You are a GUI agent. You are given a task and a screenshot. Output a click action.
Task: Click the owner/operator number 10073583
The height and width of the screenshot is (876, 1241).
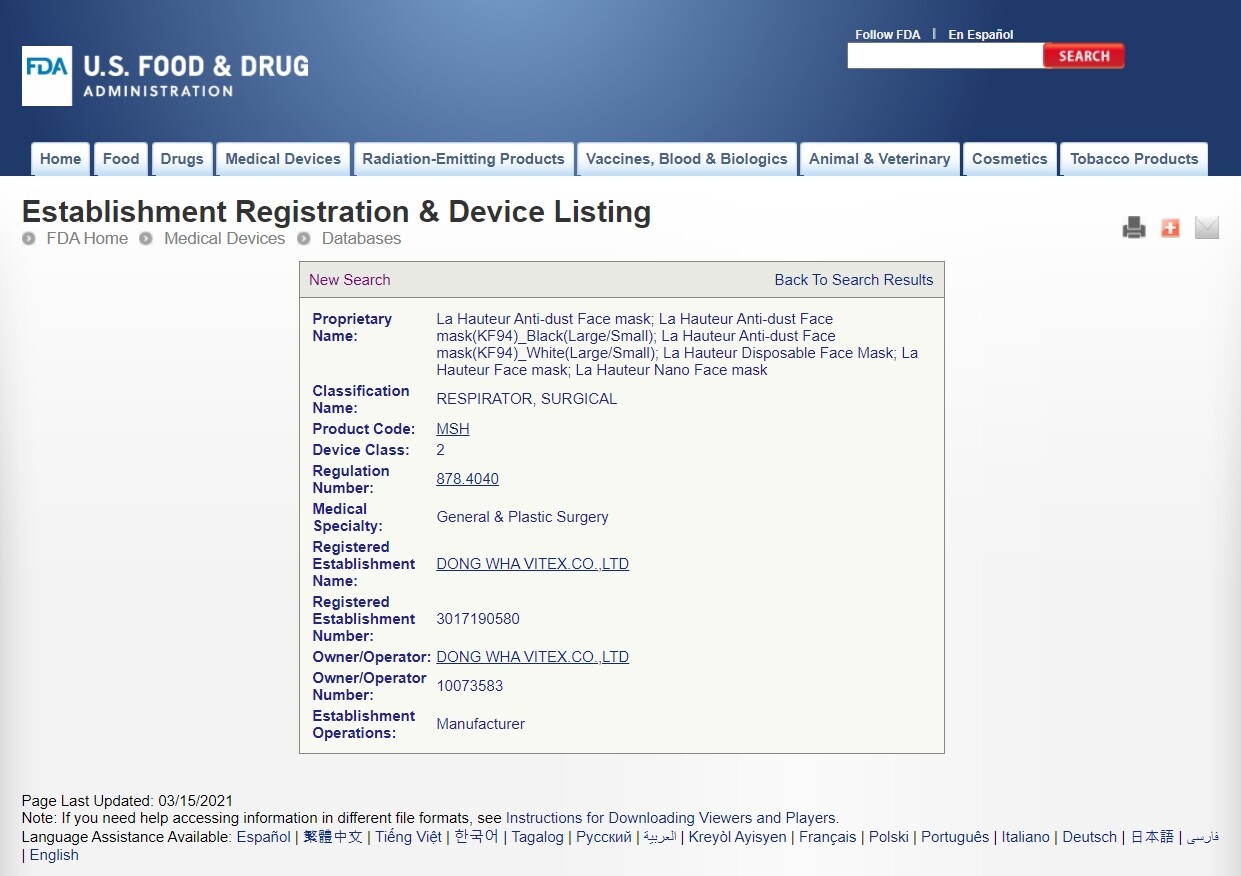point(470,686)
